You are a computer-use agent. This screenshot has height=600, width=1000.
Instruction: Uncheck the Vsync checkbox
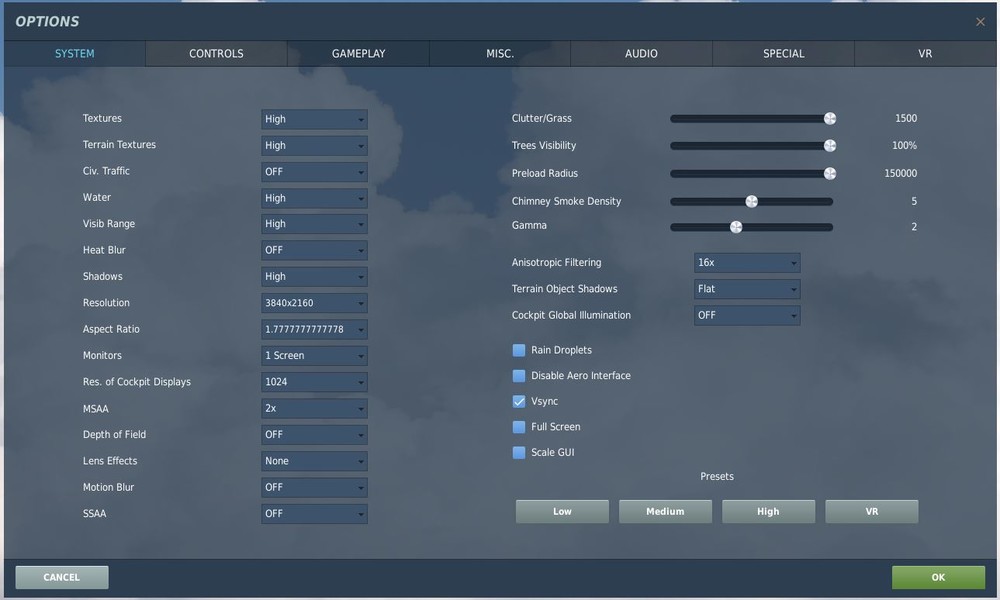[518, 401]
